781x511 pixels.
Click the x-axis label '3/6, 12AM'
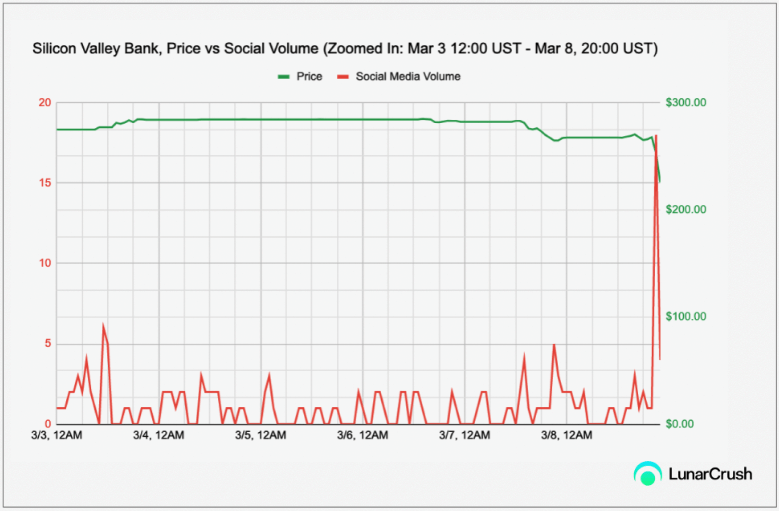pyautogui.click(x=363, y=435)
